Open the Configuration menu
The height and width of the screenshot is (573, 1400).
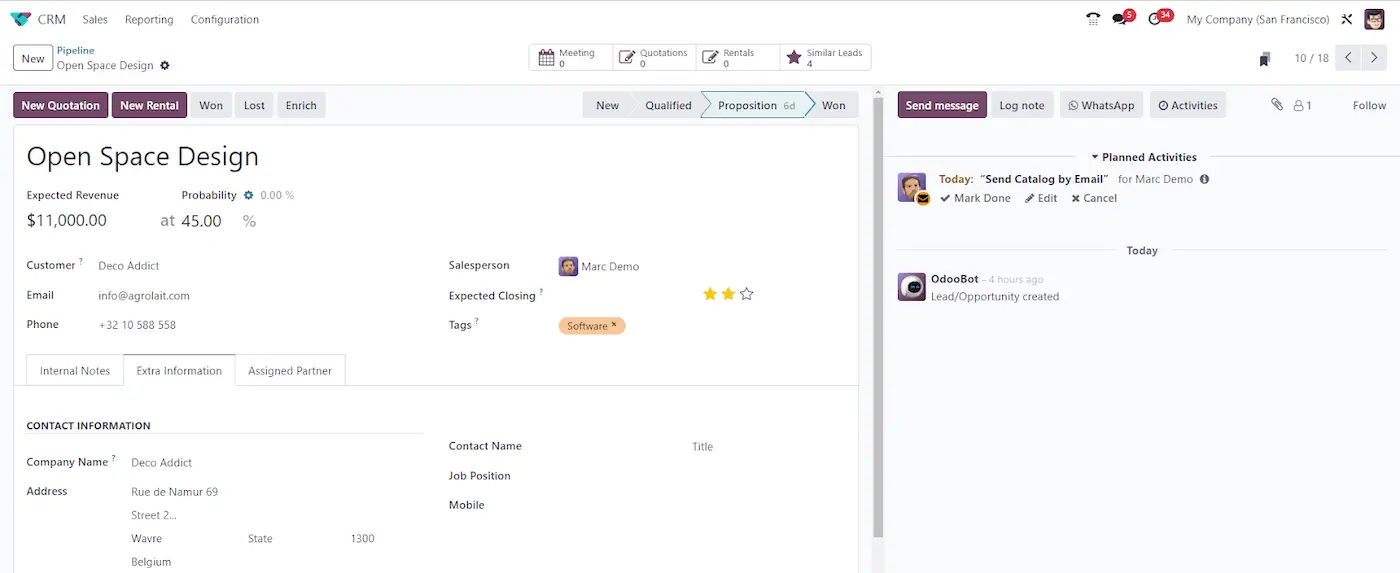[x=224, y=19]
